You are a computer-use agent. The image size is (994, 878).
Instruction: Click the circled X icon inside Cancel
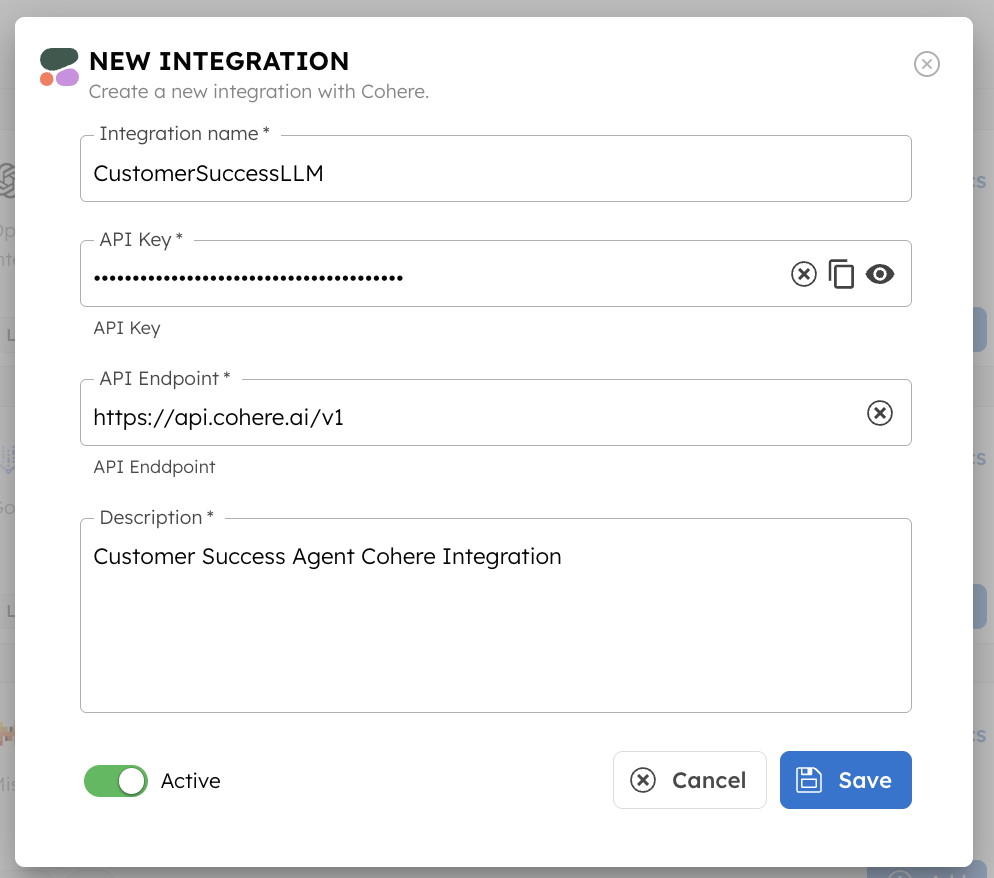pyautogui.click(x=644, y=780)
